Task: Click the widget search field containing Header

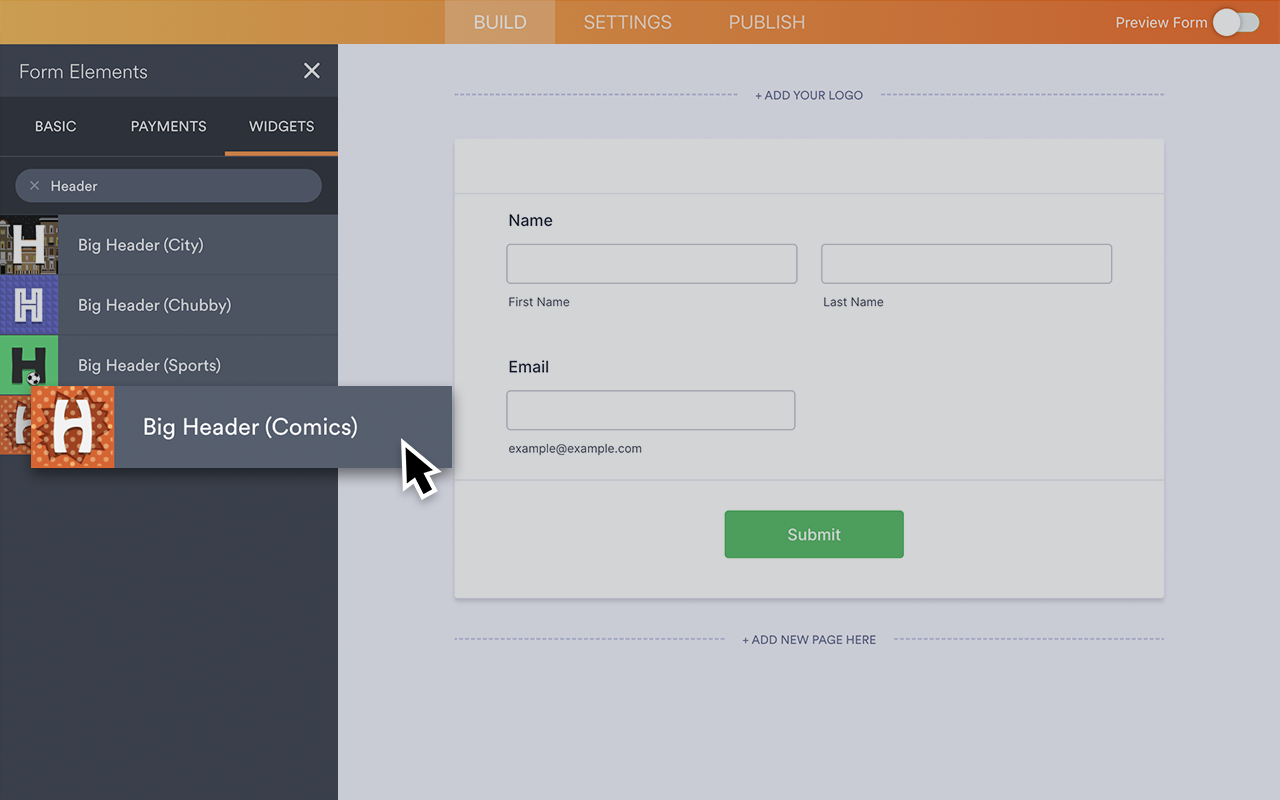Action: pyautogui.click(x=180, y=186)
